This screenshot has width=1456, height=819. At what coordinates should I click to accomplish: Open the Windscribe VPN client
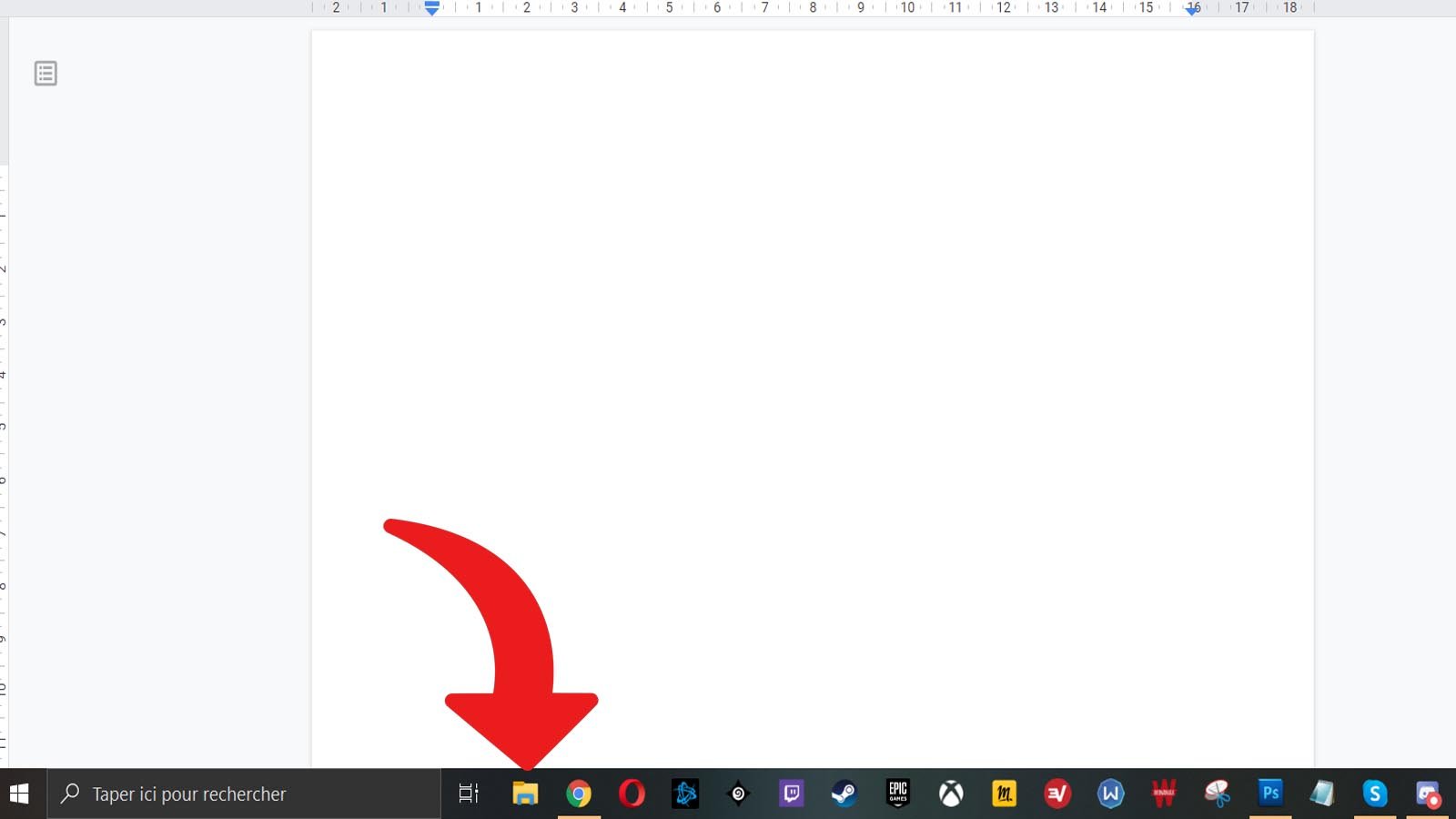(1111, 794)
